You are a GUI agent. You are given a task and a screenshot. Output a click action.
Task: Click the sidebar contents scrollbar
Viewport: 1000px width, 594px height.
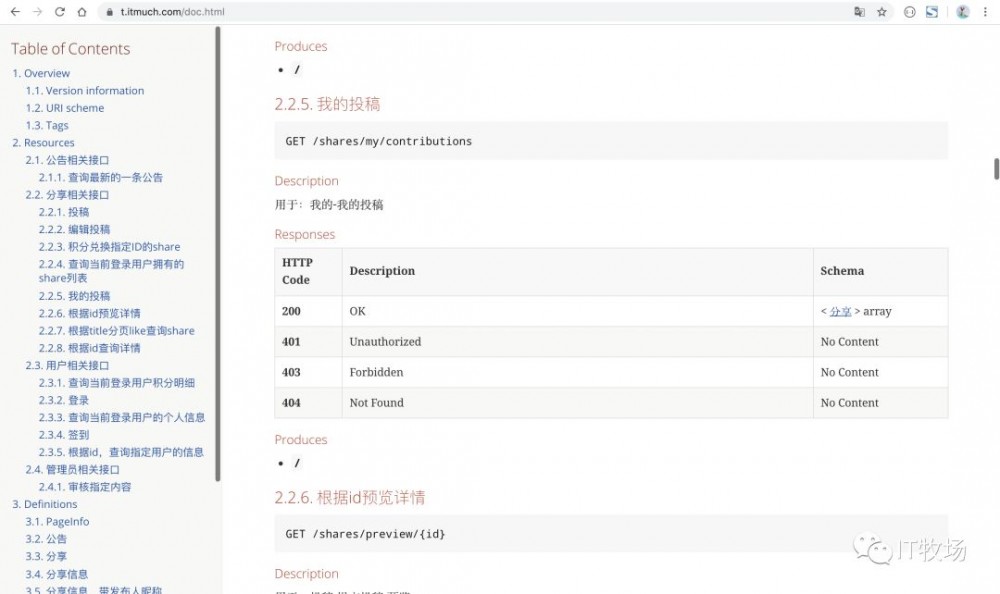coord(217,254)
